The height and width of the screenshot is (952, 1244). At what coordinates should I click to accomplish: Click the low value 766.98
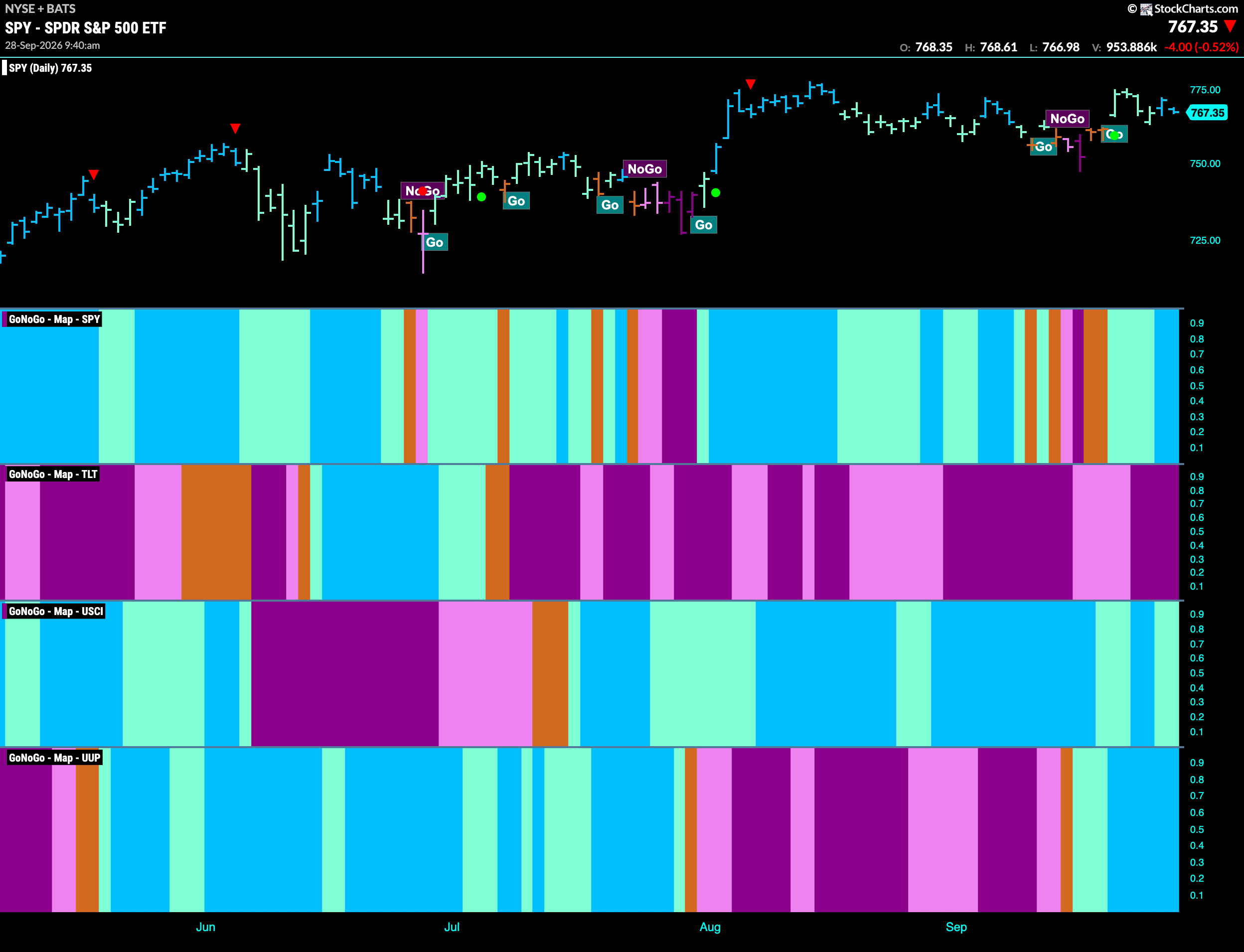[1061, 47]
